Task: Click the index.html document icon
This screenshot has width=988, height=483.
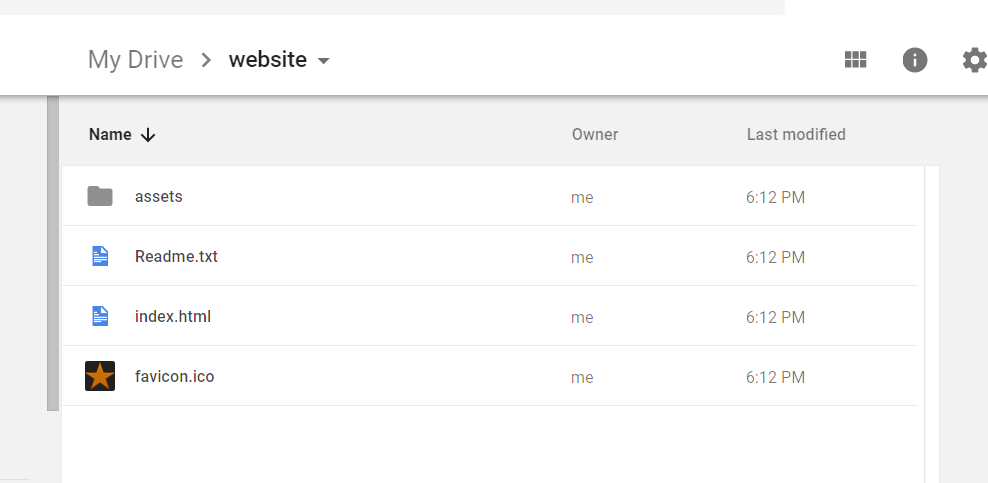Action: point(100,316)
